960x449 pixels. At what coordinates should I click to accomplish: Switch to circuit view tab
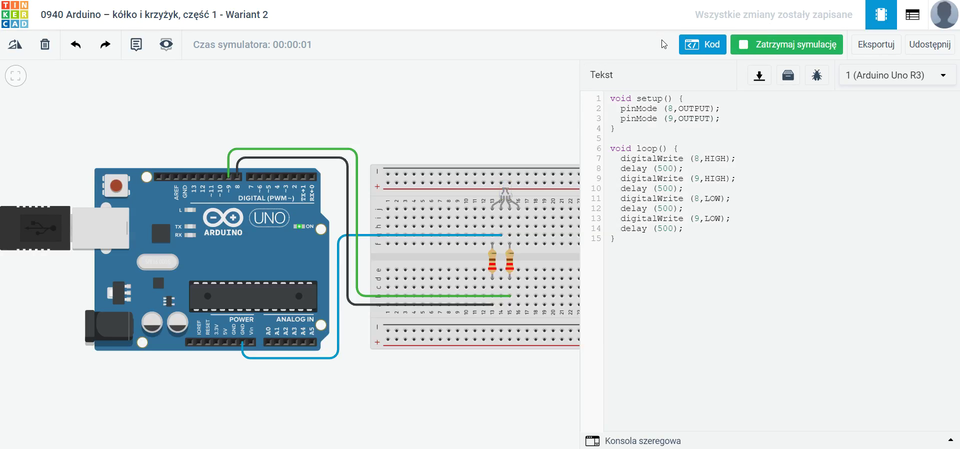[881, 15]
